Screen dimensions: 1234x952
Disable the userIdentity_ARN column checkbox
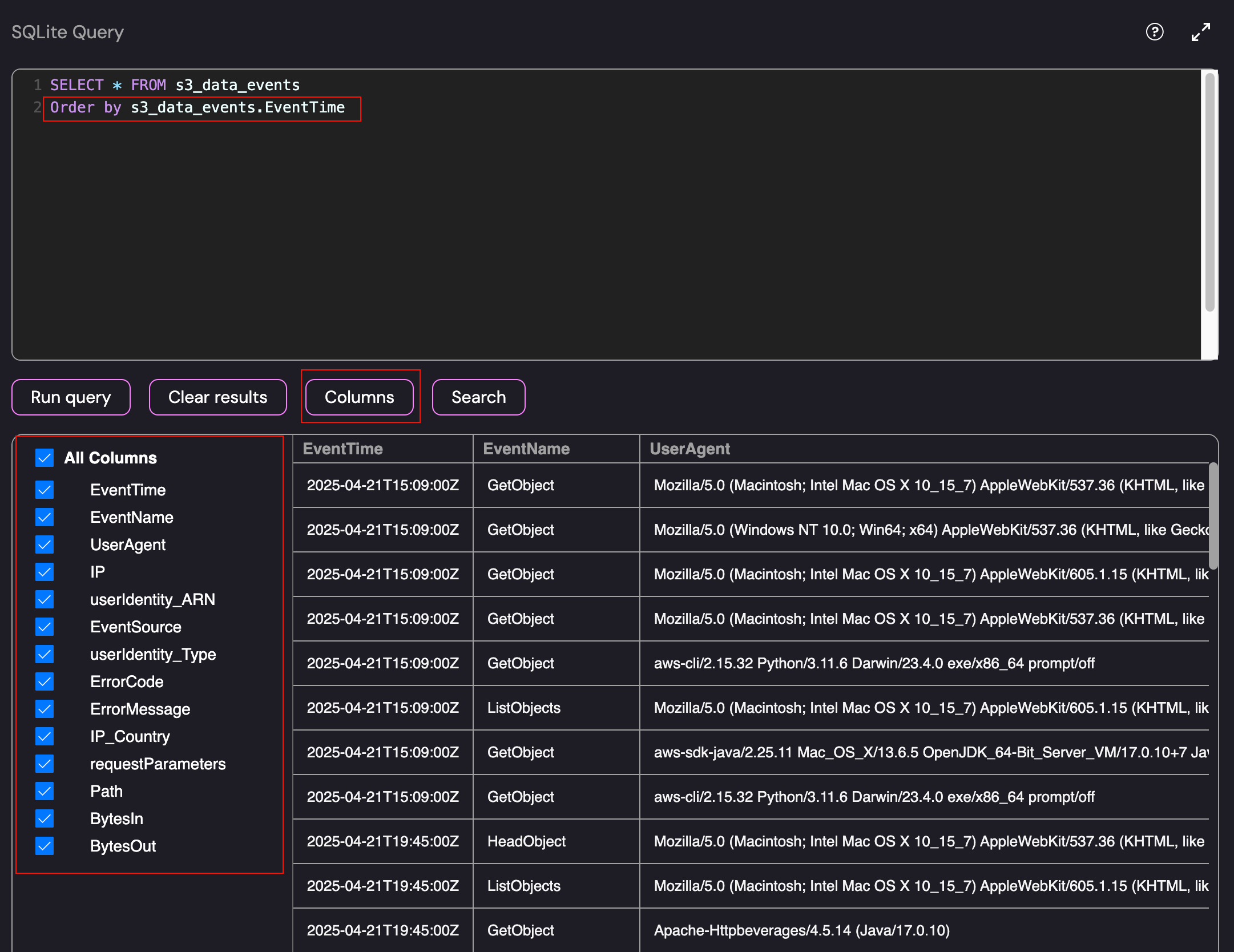[x=45, y=599]
